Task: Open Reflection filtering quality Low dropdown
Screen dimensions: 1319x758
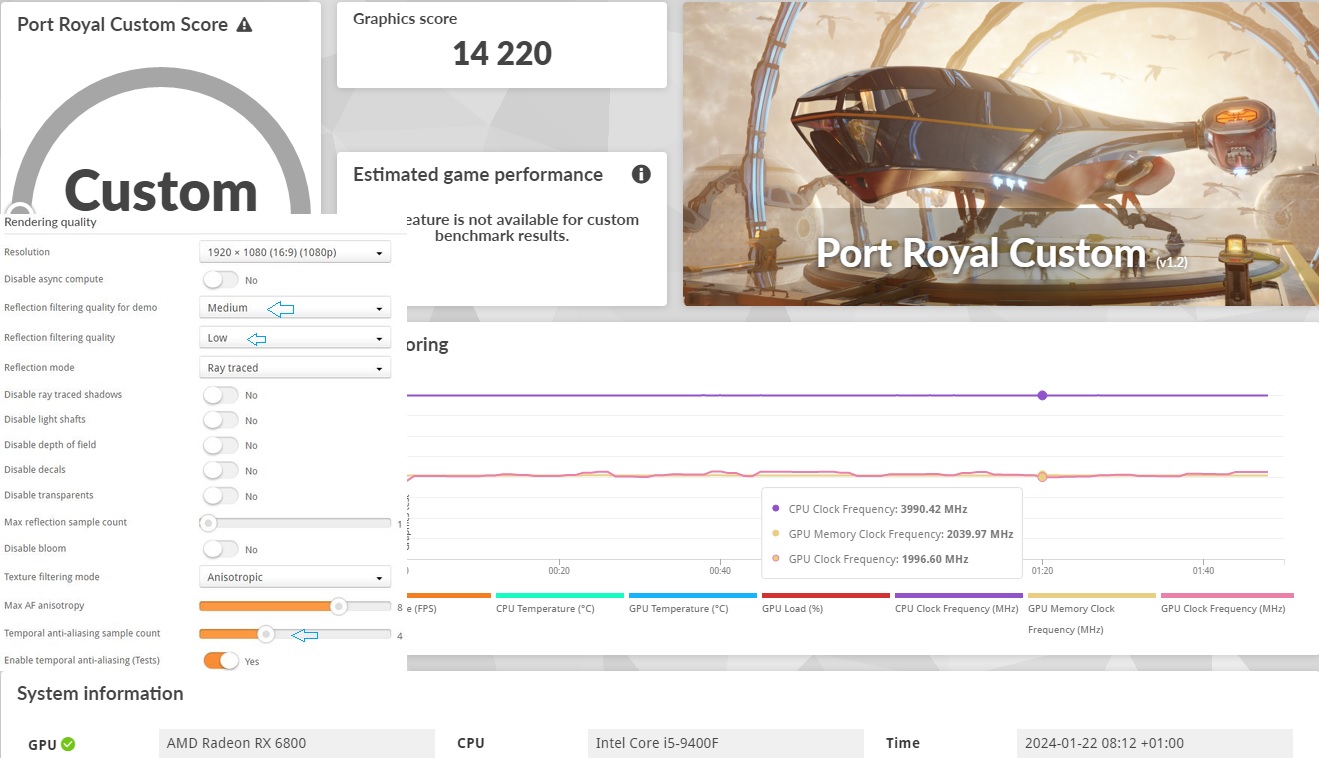Action: 295,338
